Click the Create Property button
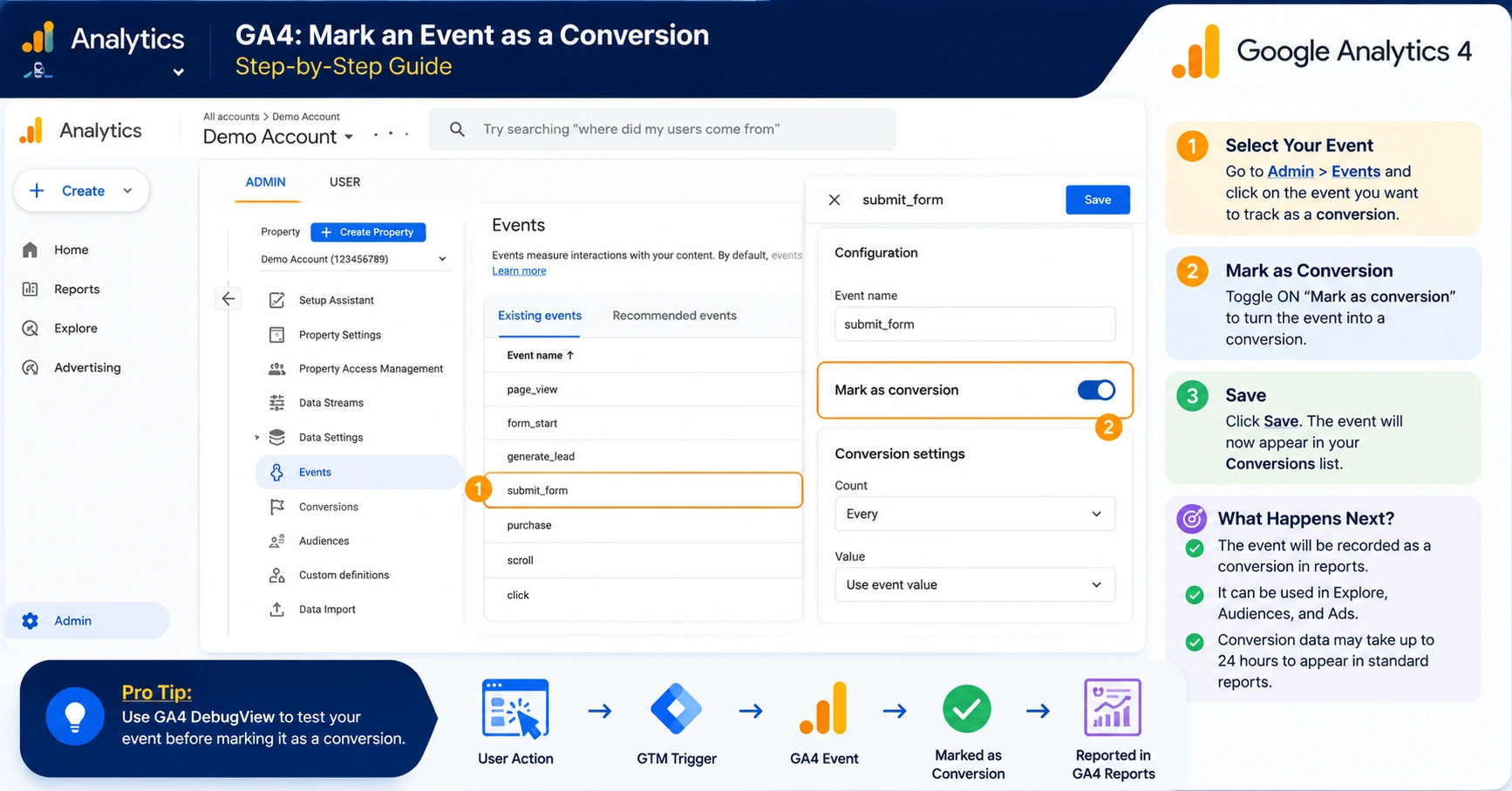Screen dimensions: 1512x791 pyautogui.click(x=368, y=232)
